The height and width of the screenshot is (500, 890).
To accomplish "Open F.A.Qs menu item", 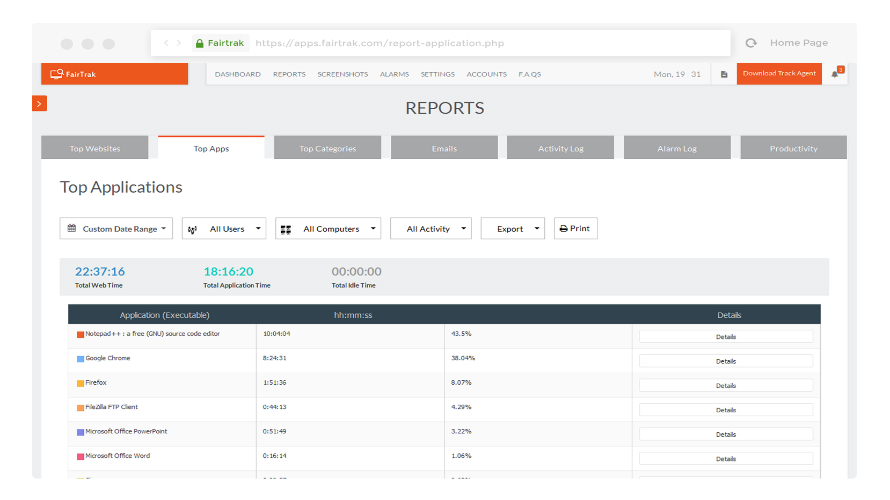I will pyautogui.click(x=530, y=74).
